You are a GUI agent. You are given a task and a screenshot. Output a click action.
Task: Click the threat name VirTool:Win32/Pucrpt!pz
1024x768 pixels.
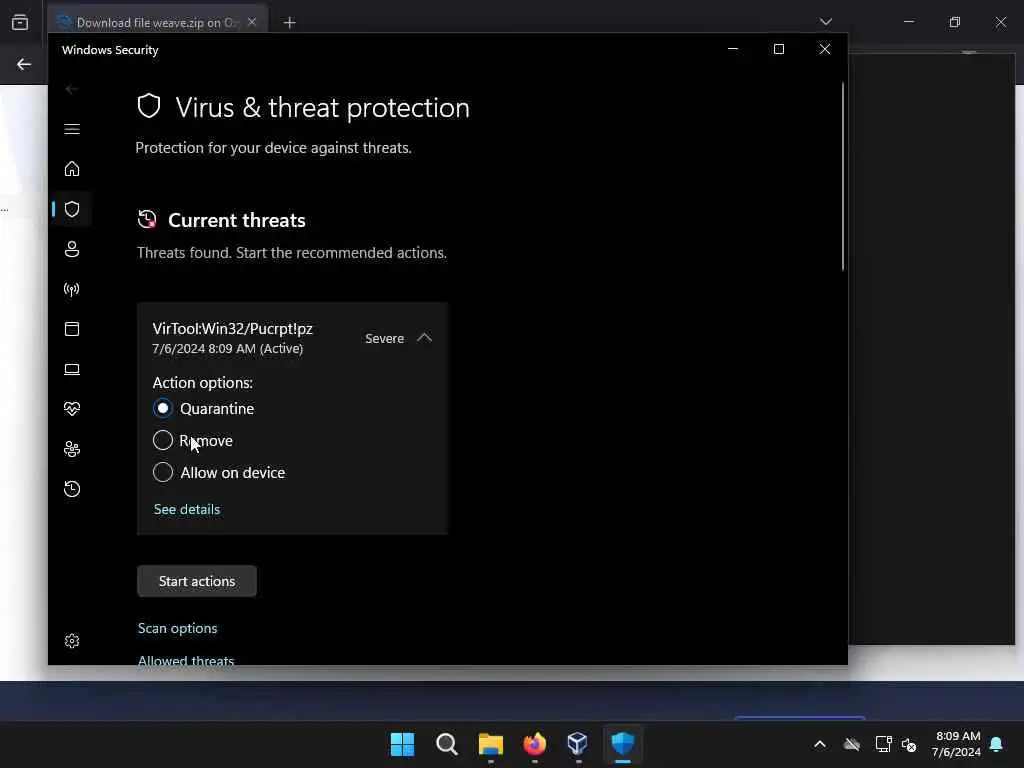click(232, 329)
